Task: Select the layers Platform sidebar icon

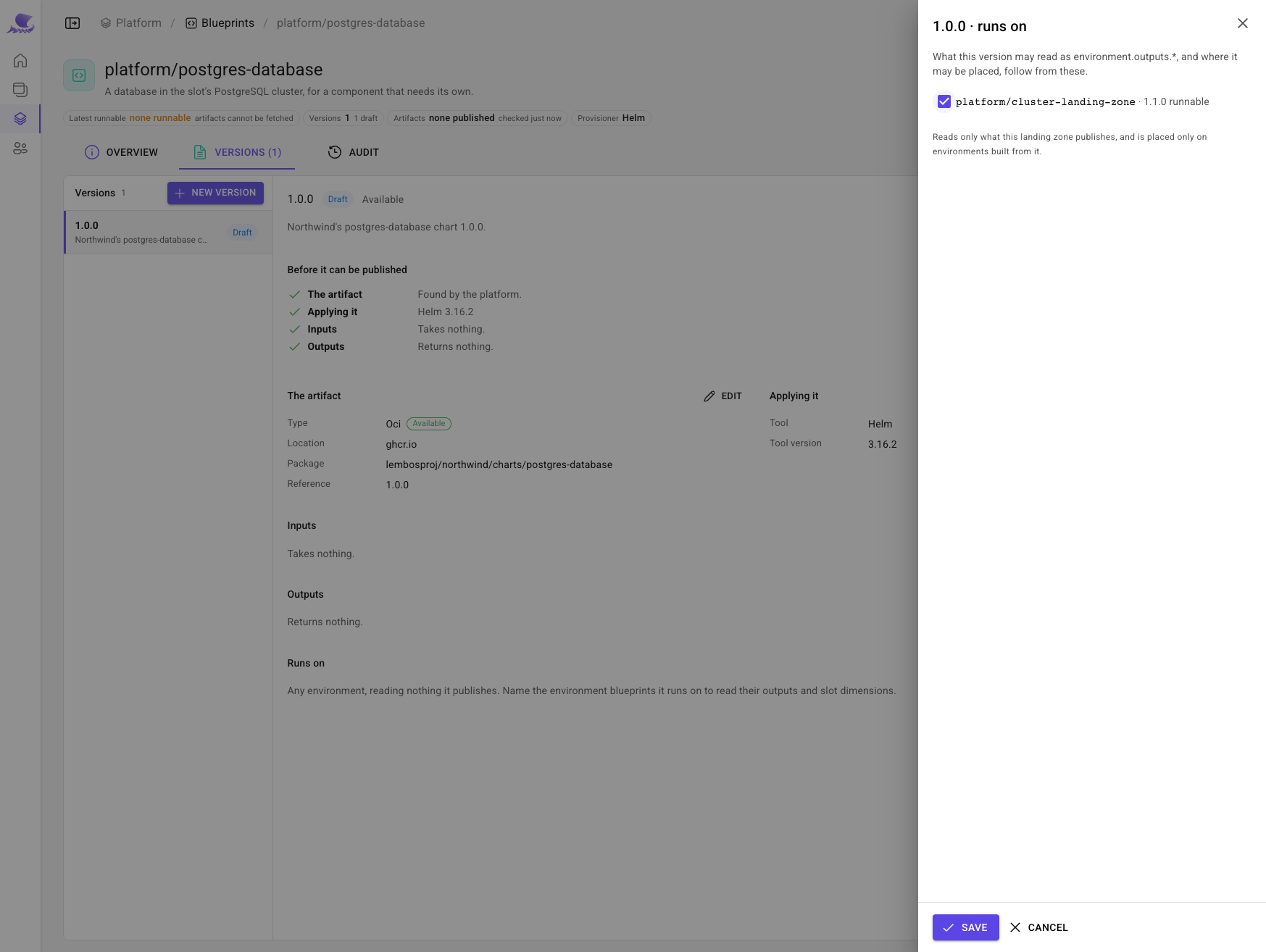Action: 20,119
